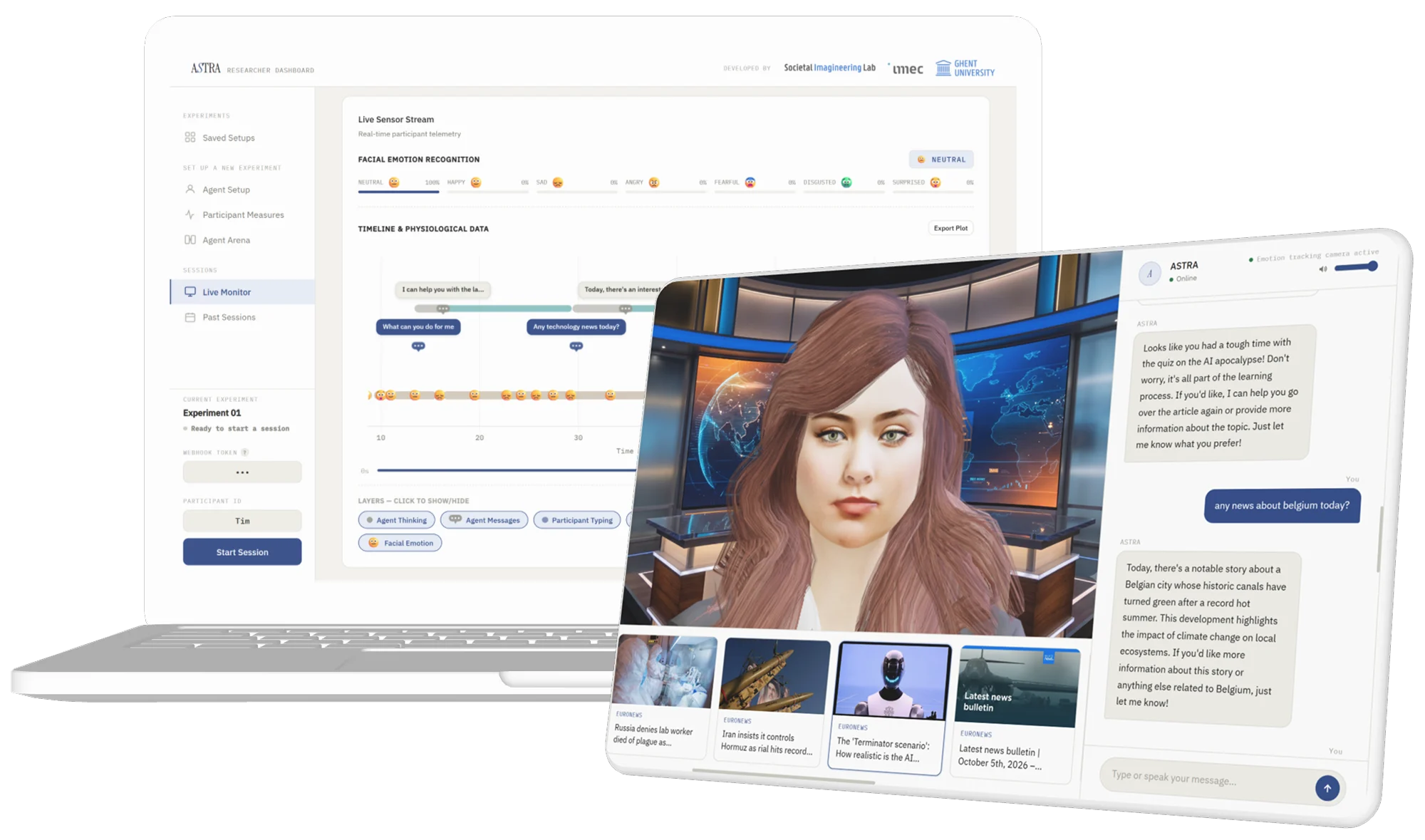
Task: Open Past Sessions page
Action: pyautogui.click(x=242, y=317)
